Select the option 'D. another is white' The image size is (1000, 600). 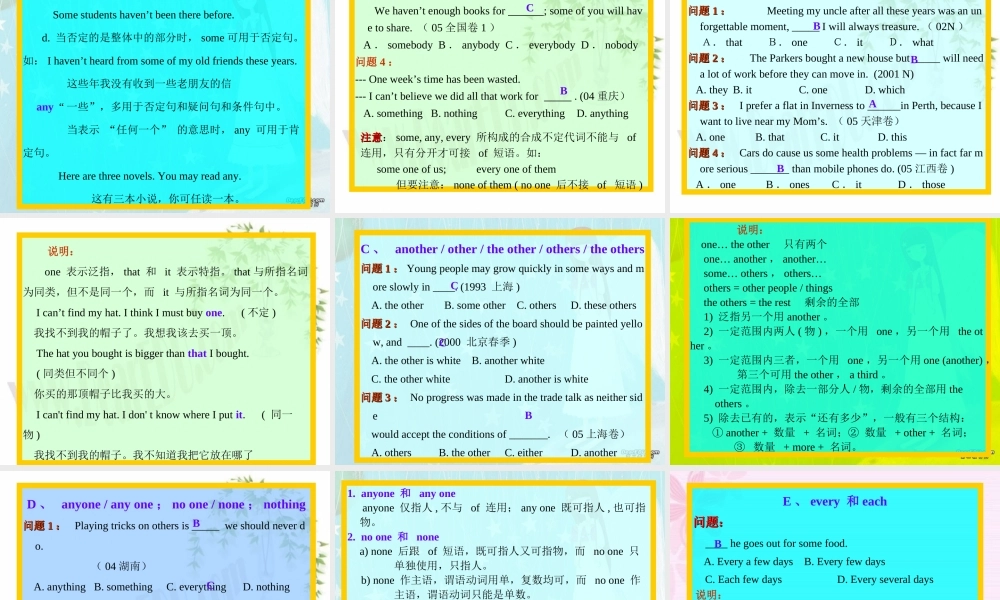(547, 379)
